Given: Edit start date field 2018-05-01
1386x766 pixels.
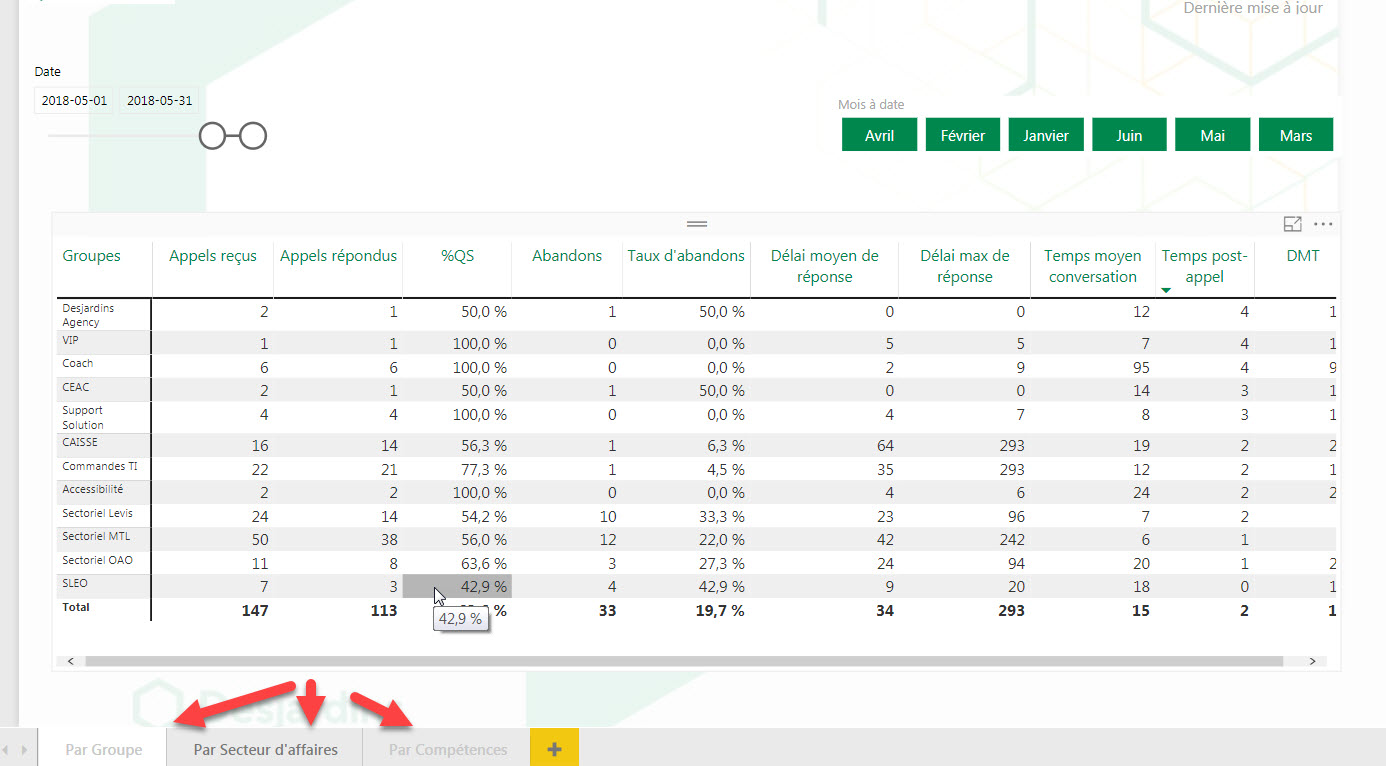Looking at the screenshot, I should [x=74, y=101].
